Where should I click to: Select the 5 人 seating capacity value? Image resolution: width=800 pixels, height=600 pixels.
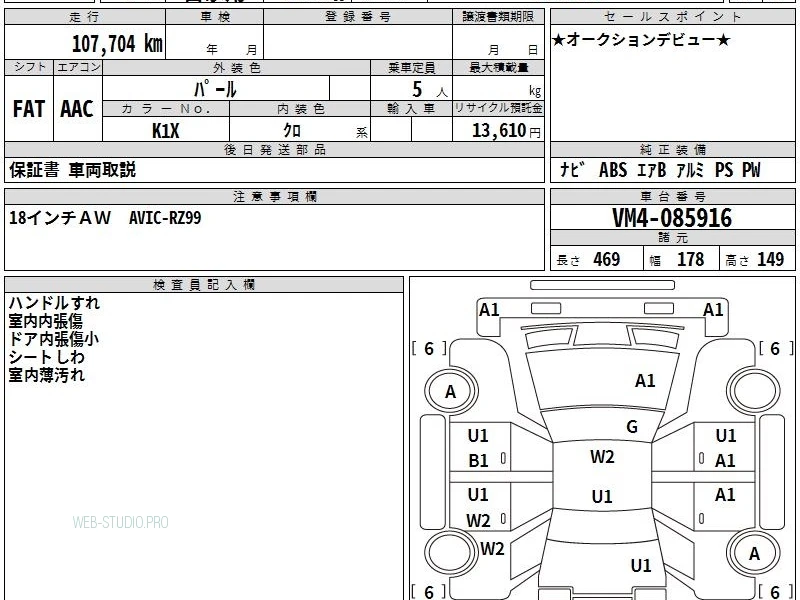(x=429, y=90)
